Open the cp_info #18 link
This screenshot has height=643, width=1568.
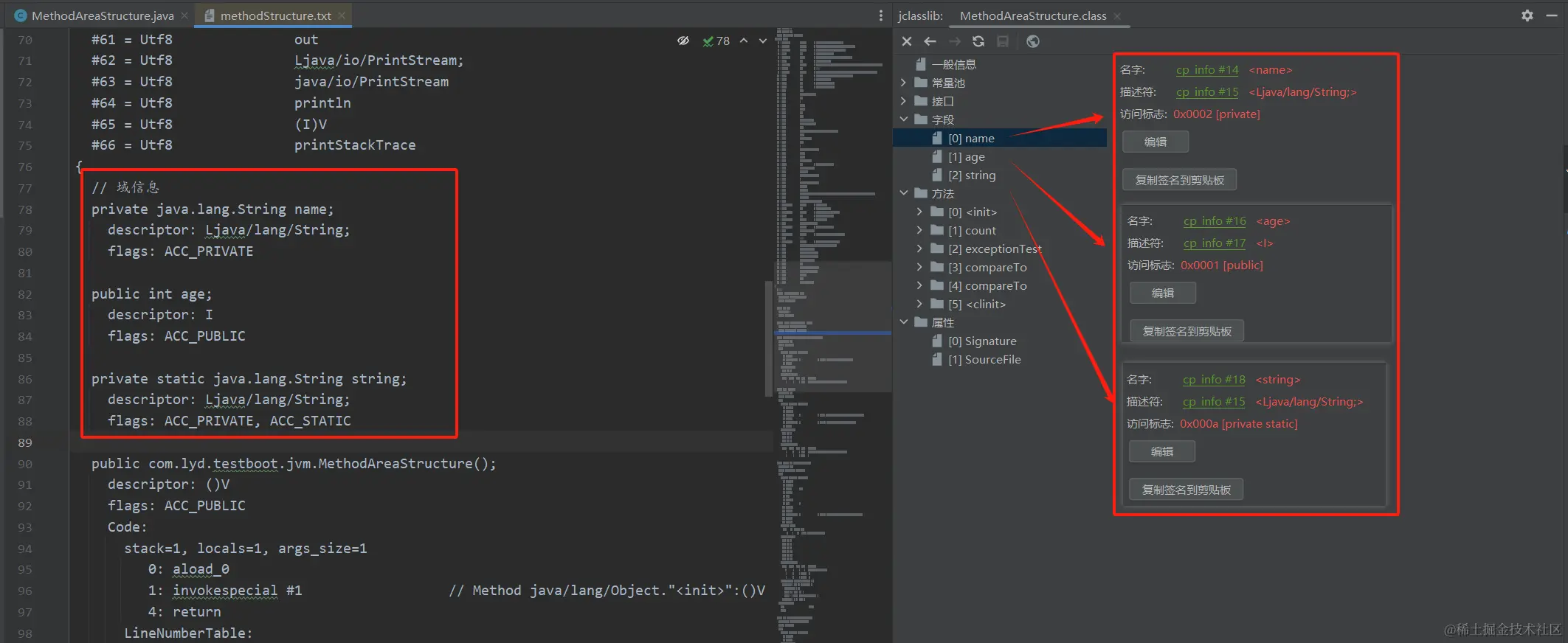pyautogui.click(x=1214, y=379)
